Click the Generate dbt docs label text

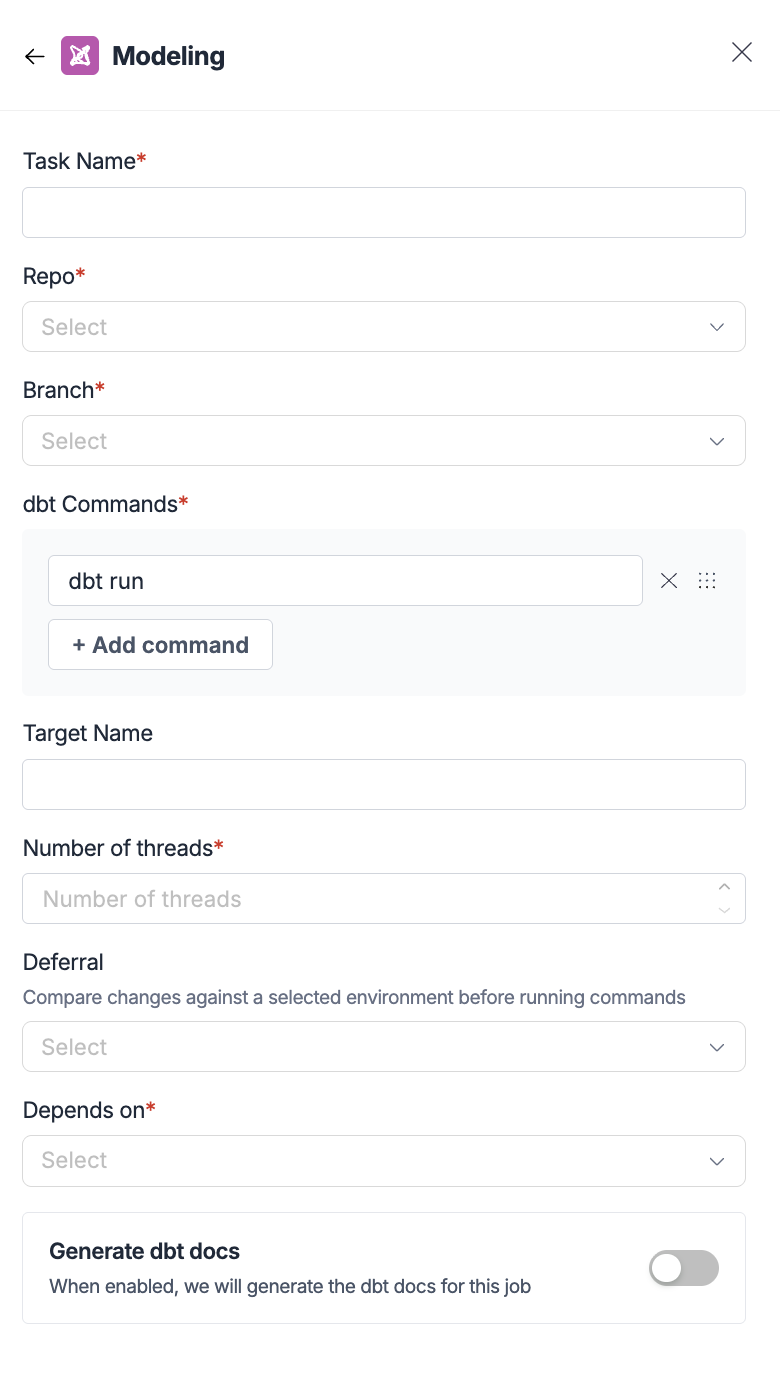tap(144, 1251)
